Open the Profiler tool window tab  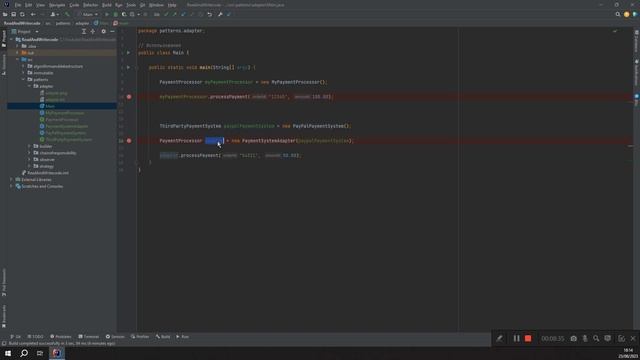click(140, 337)
